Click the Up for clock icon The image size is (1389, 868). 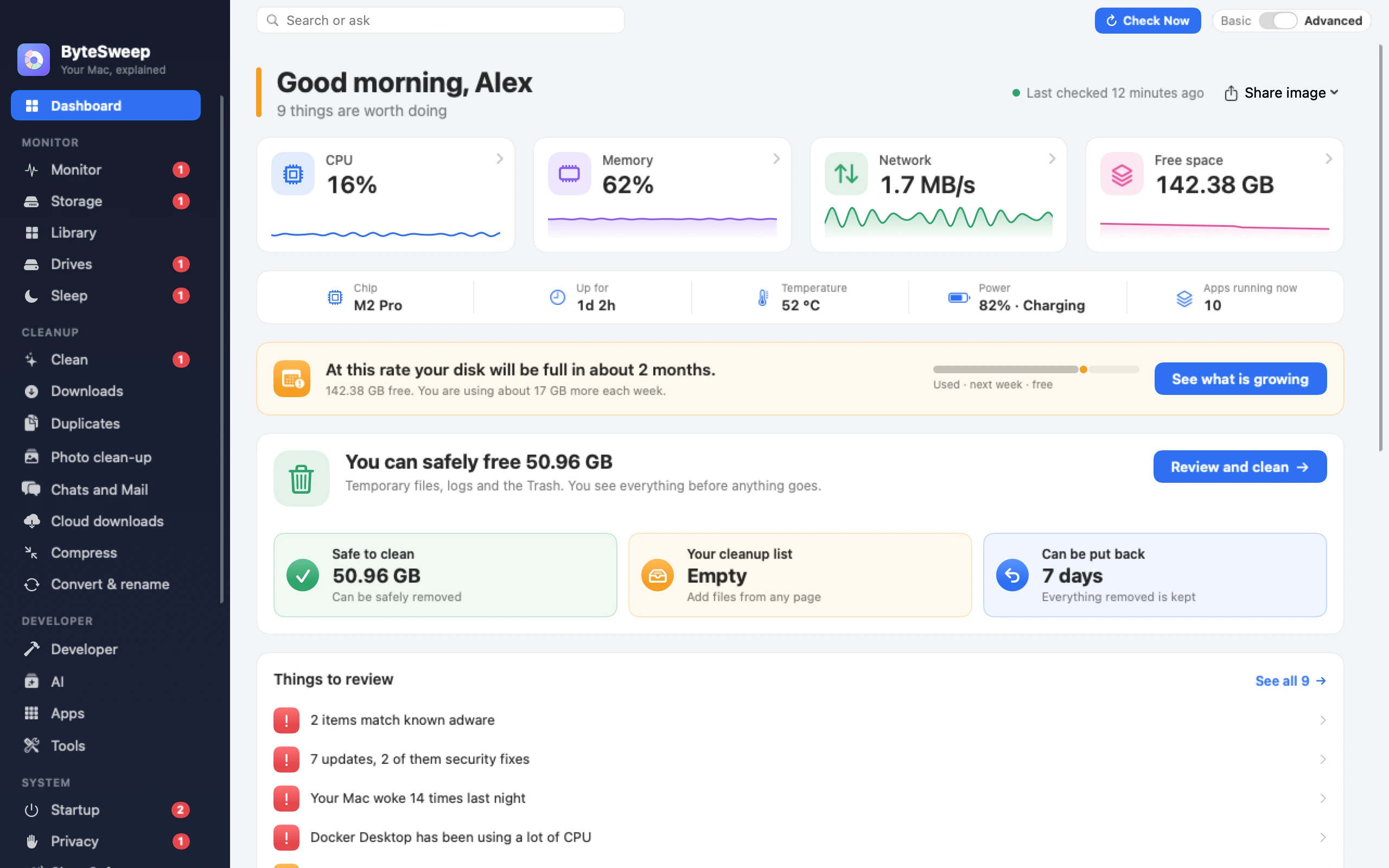coord(557,297)
